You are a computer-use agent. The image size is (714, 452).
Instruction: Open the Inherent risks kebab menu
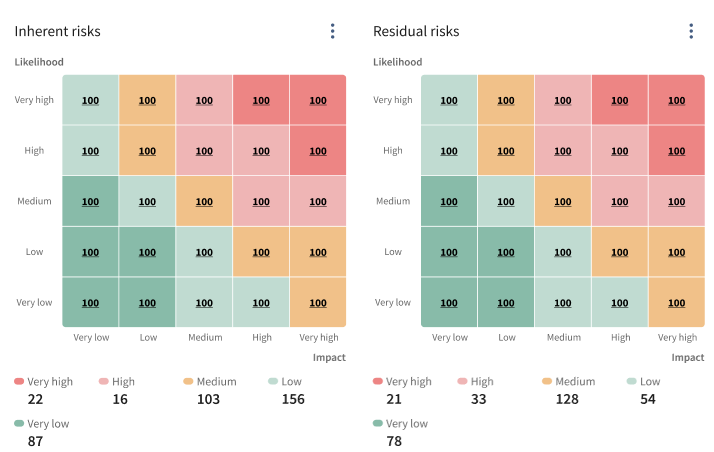coord(333,31)
